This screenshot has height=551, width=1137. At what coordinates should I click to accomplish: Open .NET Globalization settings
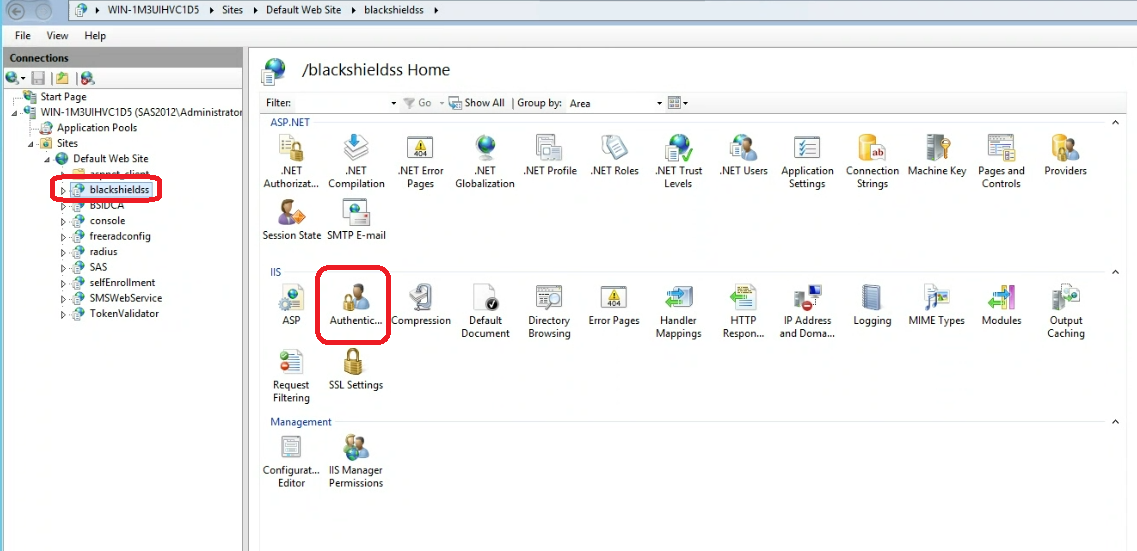click(x=485, y=162)
